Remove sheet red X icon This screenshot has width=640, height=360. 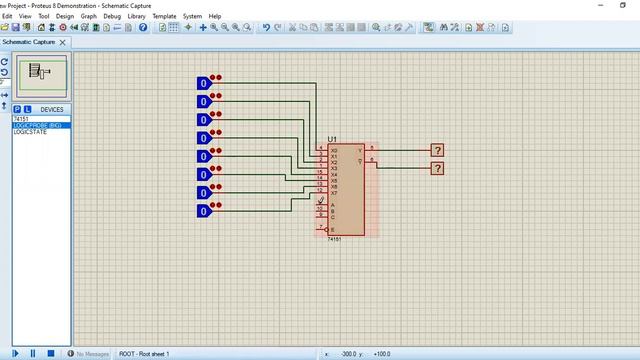coord(480,27)
